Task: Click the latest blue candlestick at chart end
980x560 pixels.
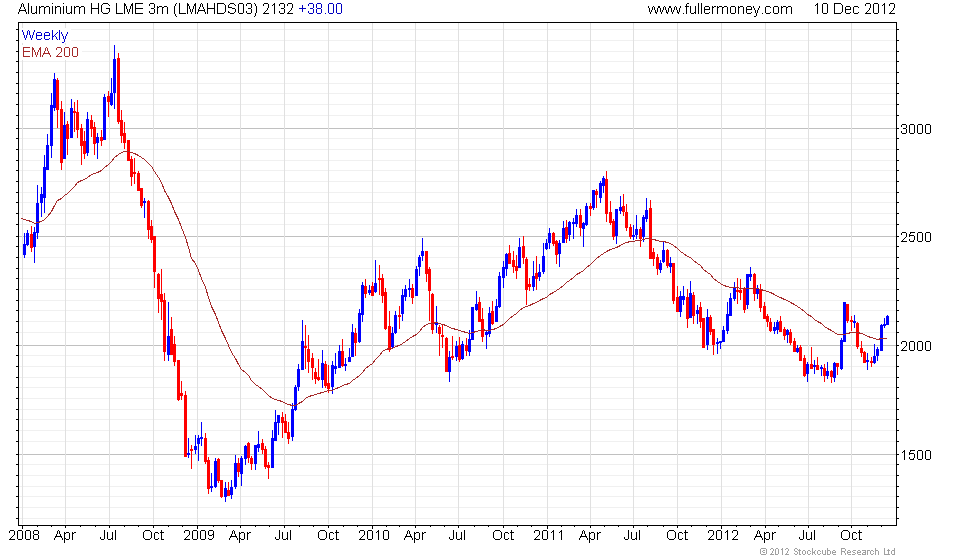Action: tap(887, 320)
